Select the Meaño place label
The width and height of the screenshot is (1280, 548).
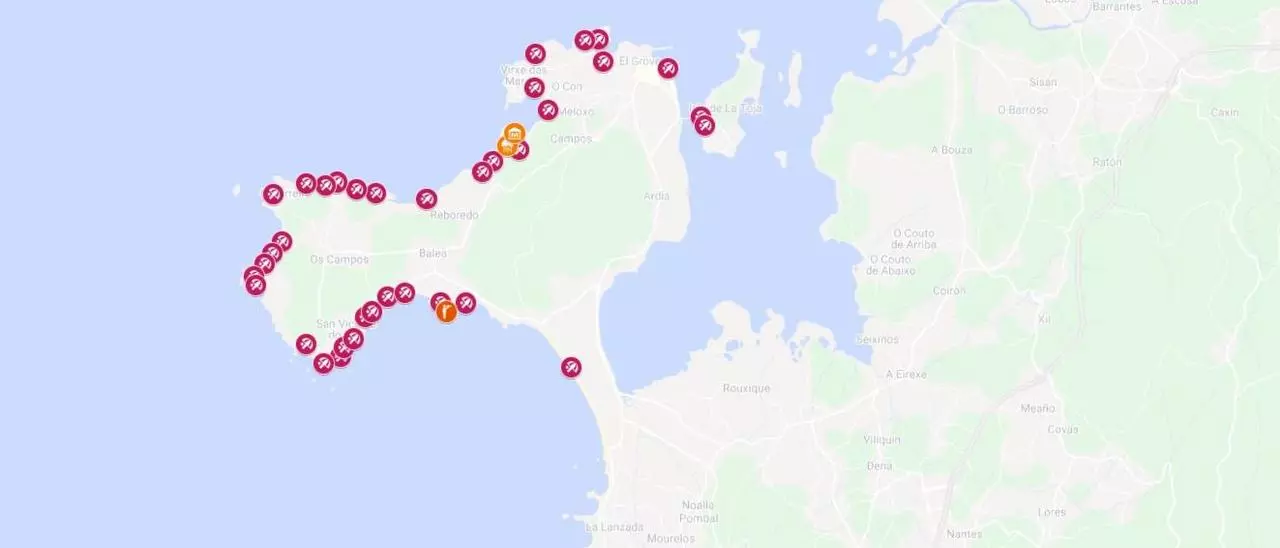tap(1038, 408)
